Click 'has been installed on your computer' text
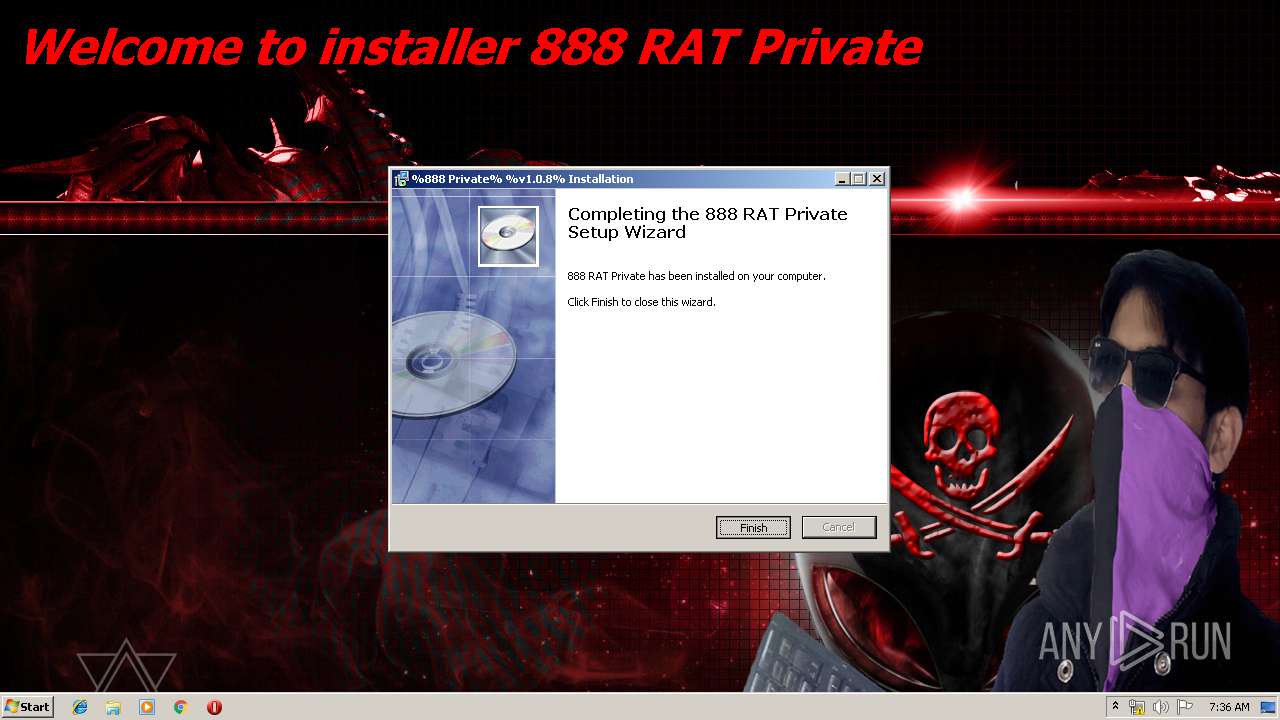Screen dimensions: 1280x720 pyautogui.click(x=736, y=276)
